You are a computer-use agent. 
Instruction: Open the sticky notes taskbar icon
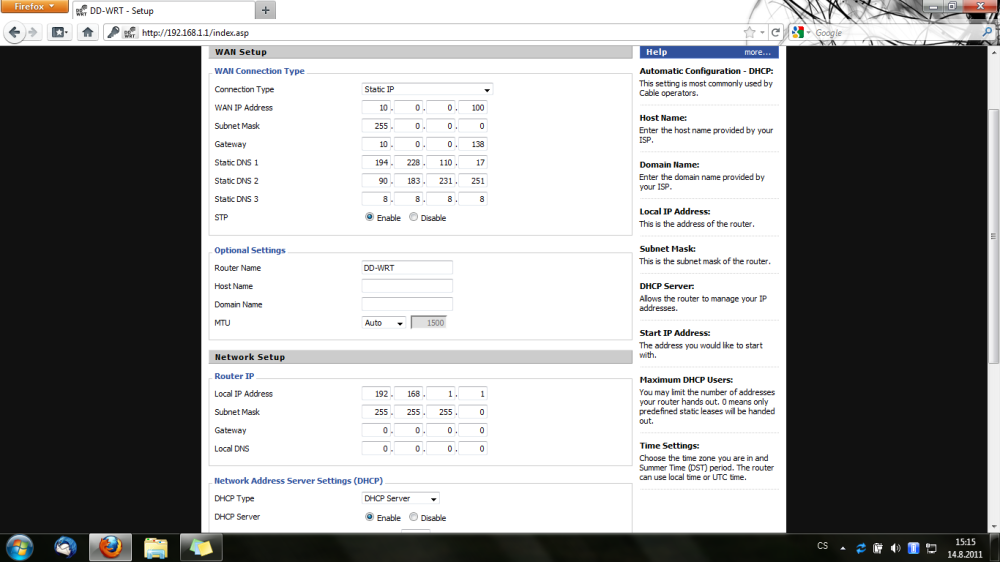coord(201,547)
